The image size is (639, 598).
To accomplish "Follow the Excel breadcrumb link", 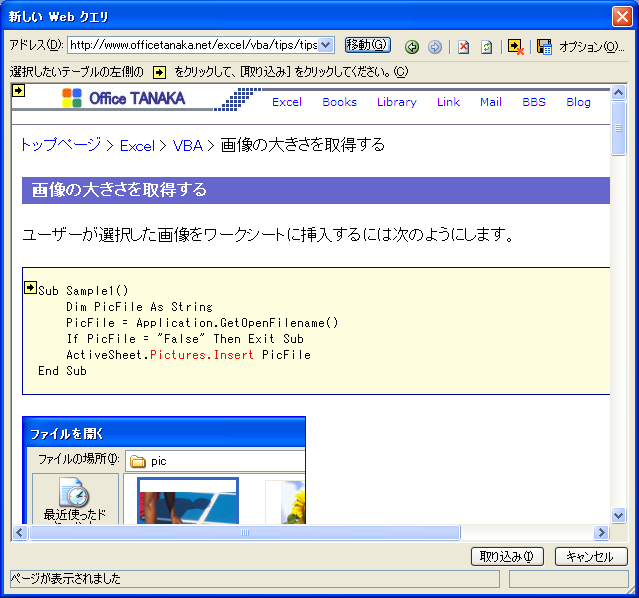I will click(137, 146).
